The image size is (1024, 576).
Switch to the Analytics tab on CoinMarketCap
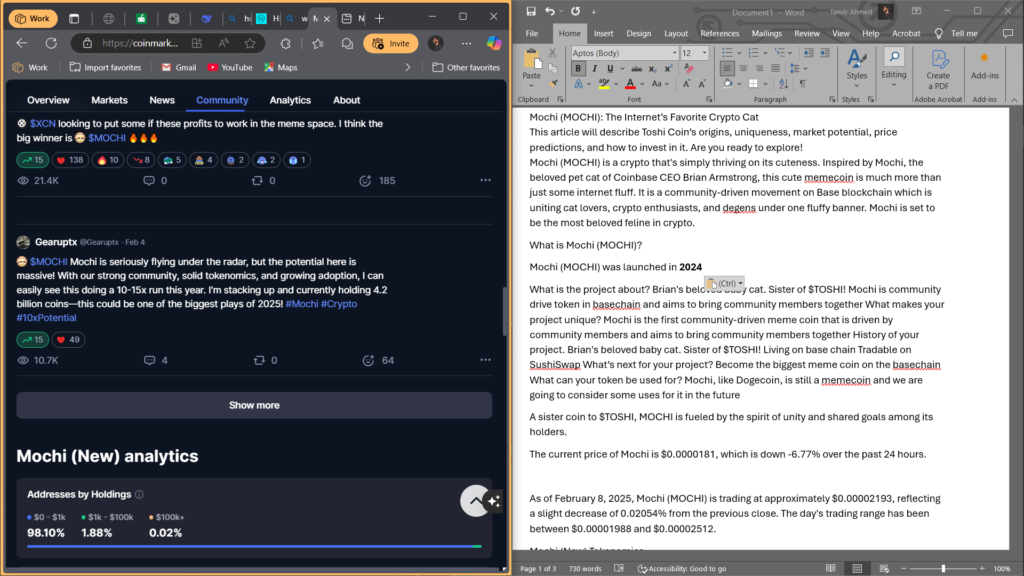click(290, 100)
